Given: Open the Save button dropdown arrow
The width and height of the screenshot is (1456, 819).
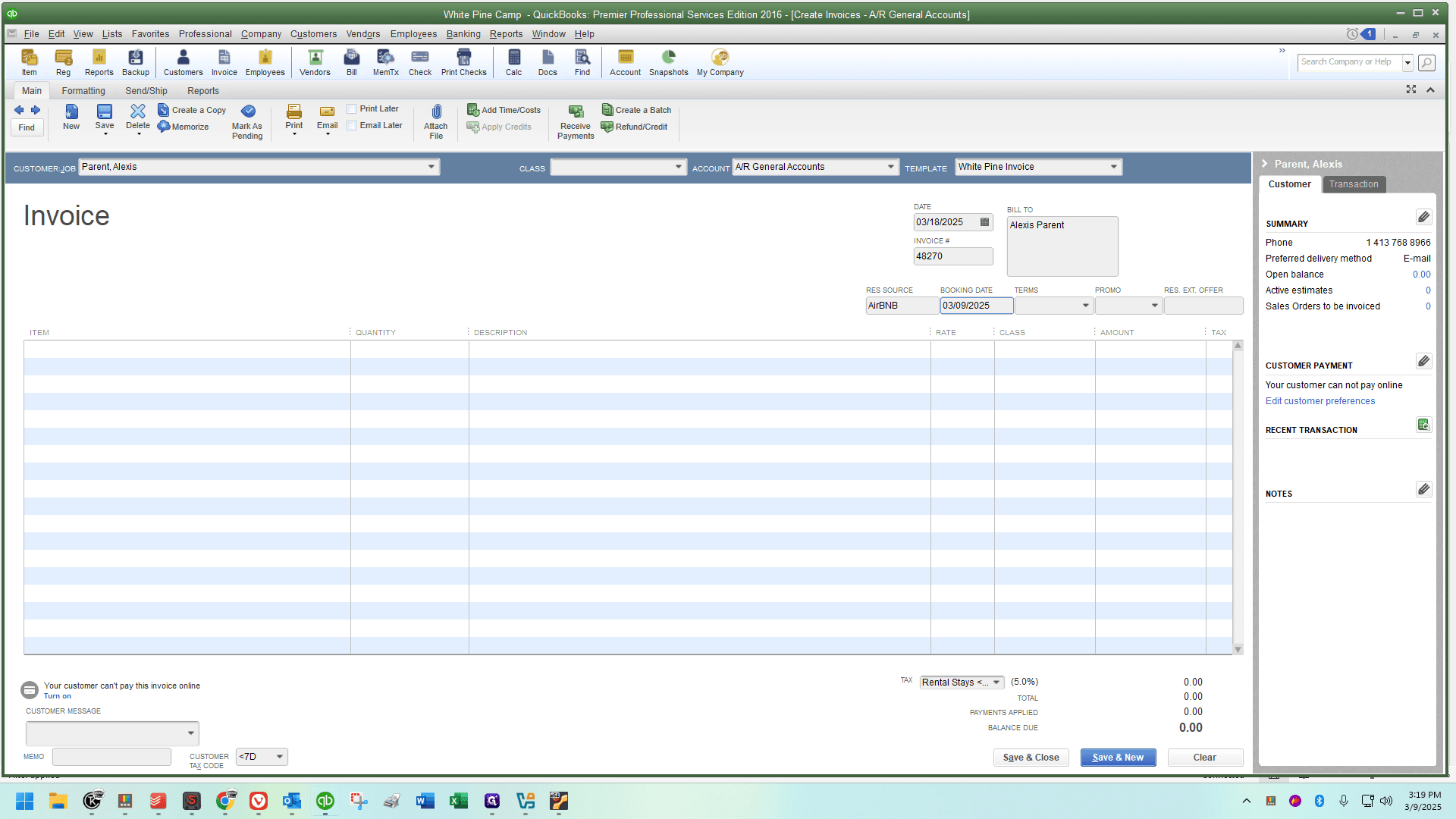Looking at the screenshot, I should point(105,134).
